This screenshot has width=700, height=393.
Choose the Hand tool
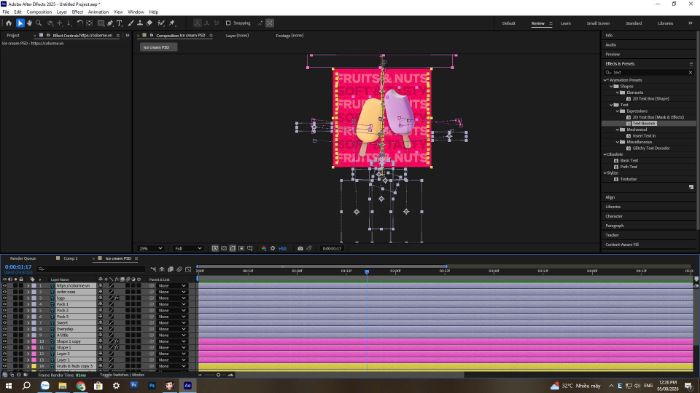pyautogui.click(x=29, y=23)
